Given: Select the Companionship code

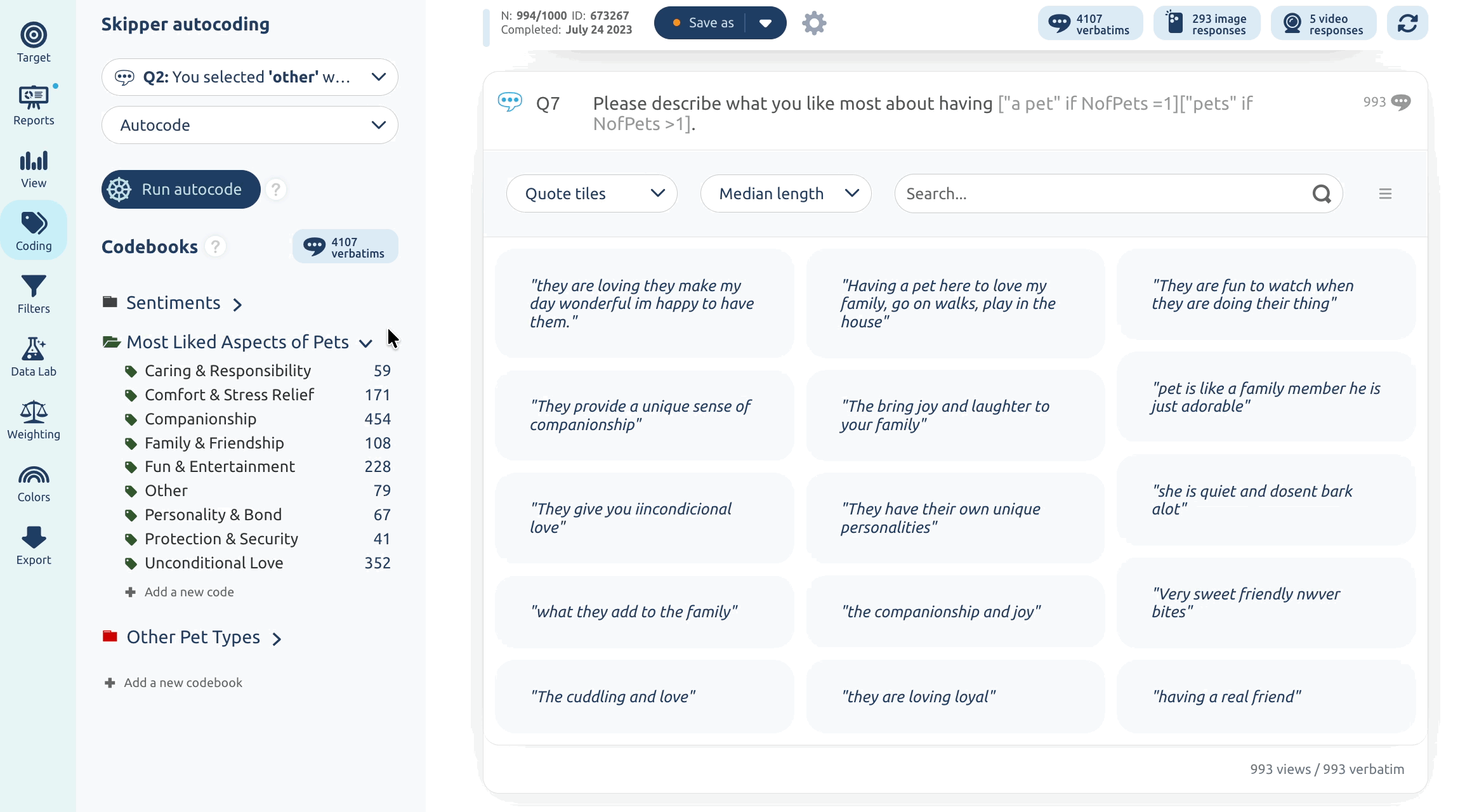Looking at the screenshot, I should [x=257, y=419].
